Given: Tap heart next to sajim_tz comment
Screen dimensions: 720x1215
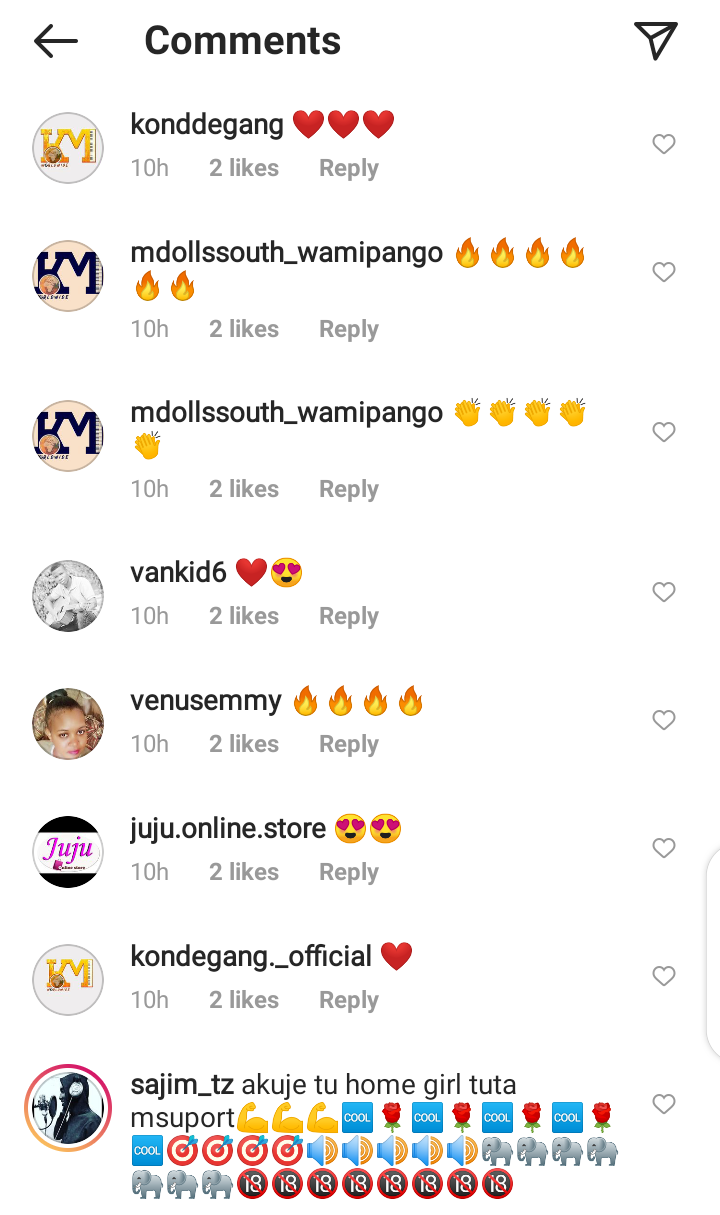Looking at the screenshot, I should 664,1104.
